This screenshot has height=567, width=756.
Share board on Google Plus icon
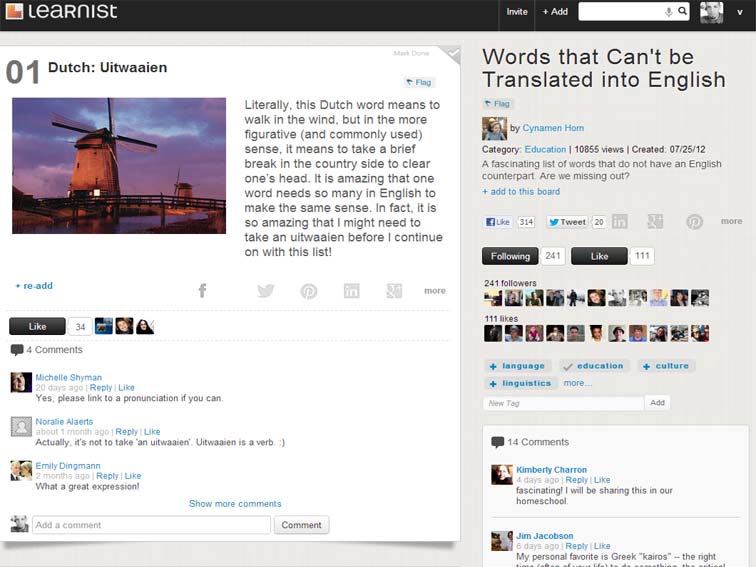pos(655,222)
